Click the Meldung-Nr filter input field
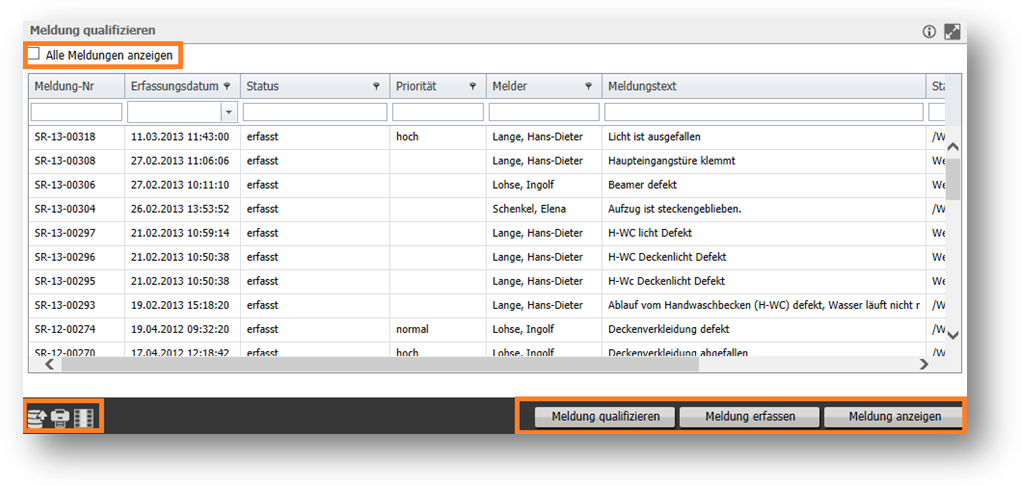This screenshot has width=1021, height=486. coord(76,112)
